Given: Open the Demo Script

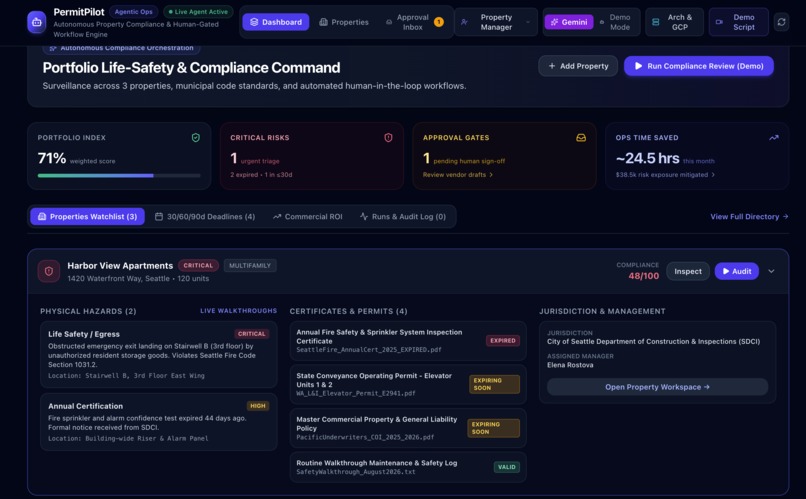Looking at the screenshot, I should coord(739,22).
